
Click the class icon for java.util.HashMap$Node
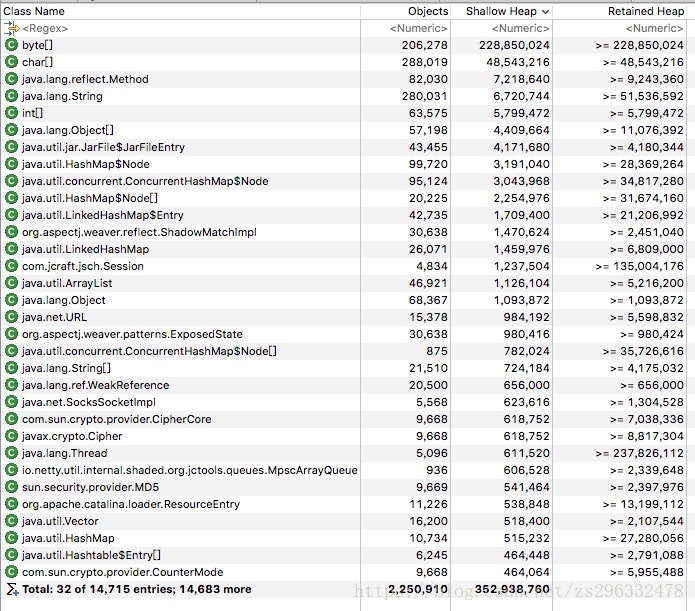(11, 164)
